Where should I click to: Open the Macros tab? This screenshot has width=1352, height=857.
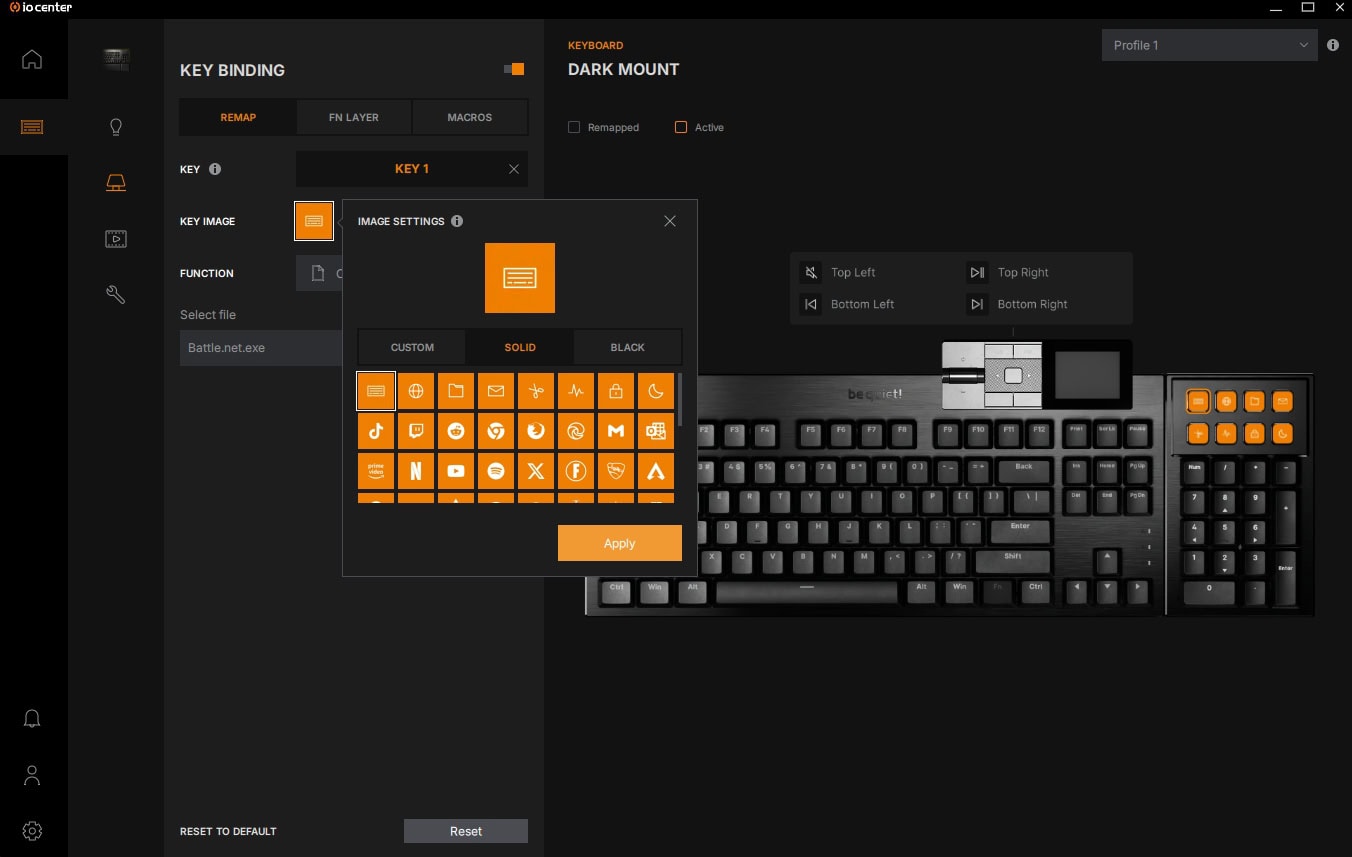469,117
